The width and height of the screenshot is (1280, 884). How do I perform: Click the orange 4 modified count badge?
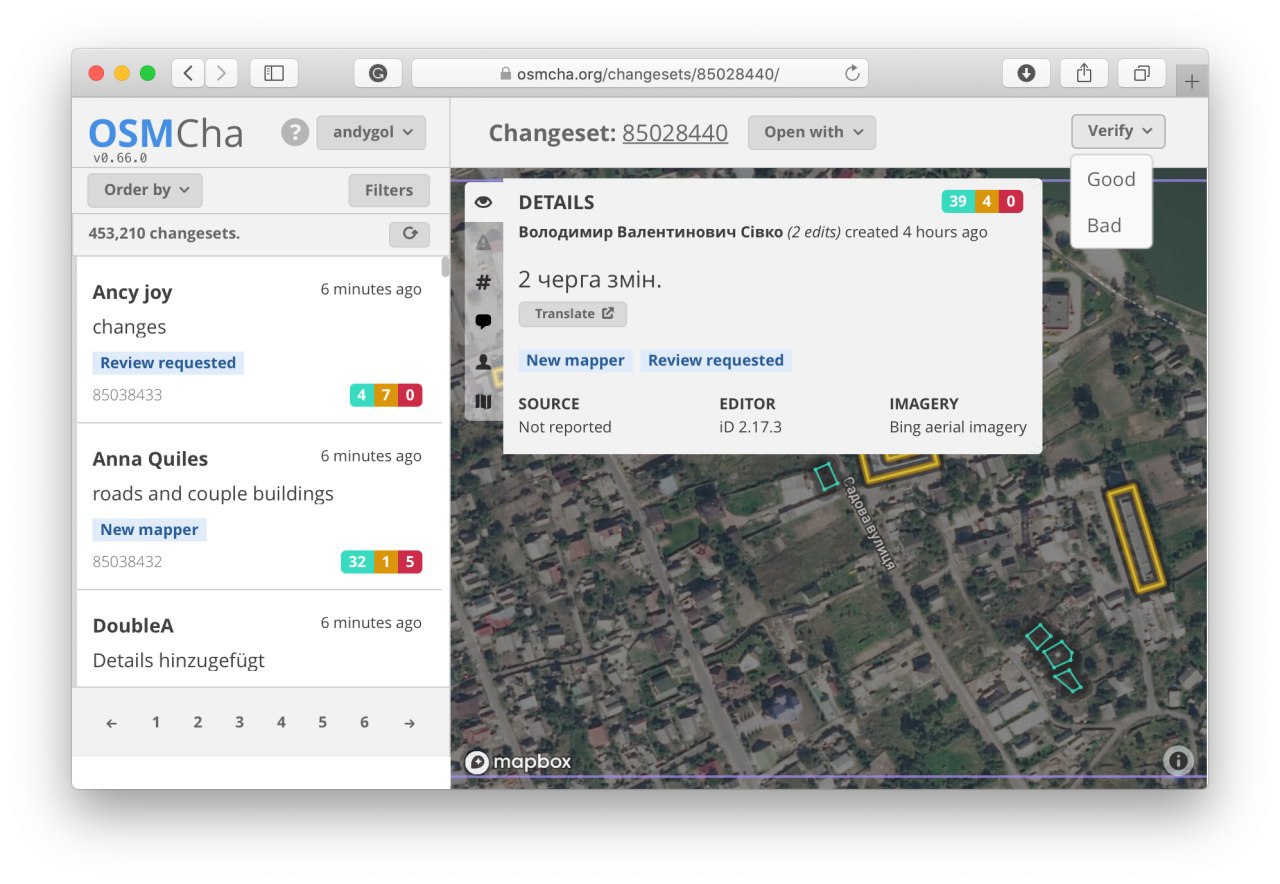[987, 202]
